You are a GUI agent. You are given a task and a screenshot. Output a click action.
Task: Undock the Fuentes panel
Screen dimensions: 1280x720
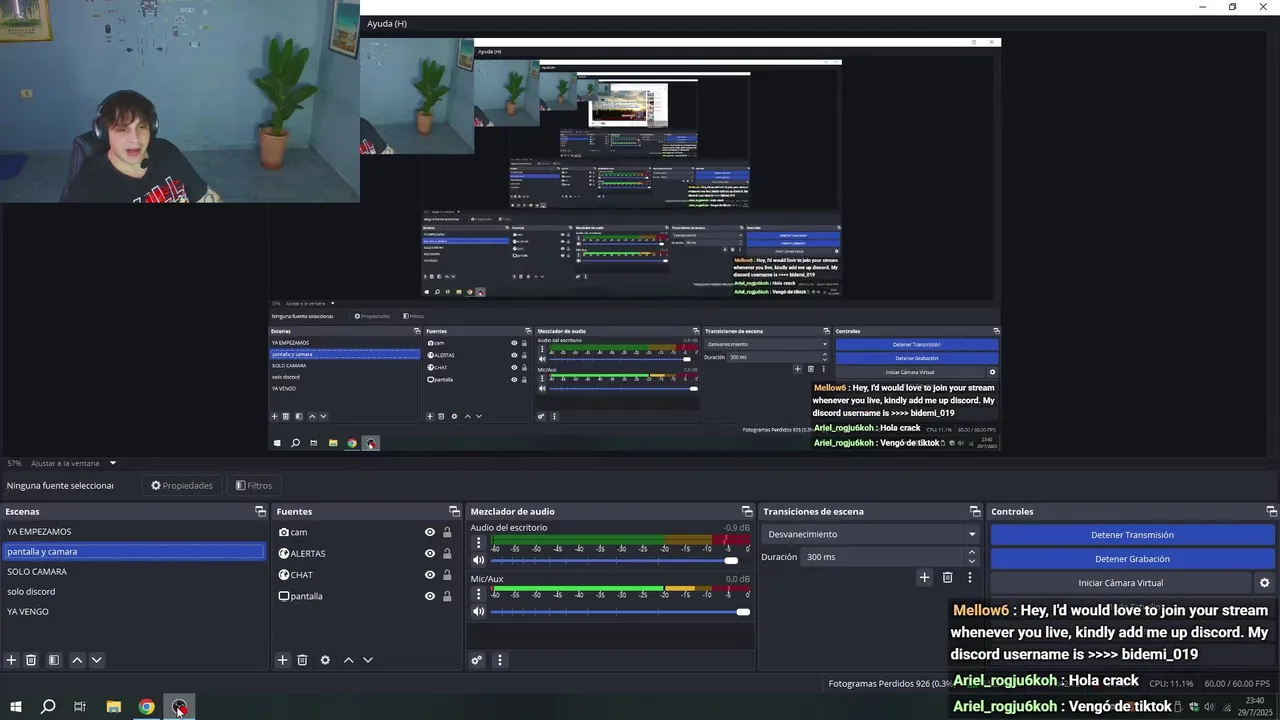point(454,512)
